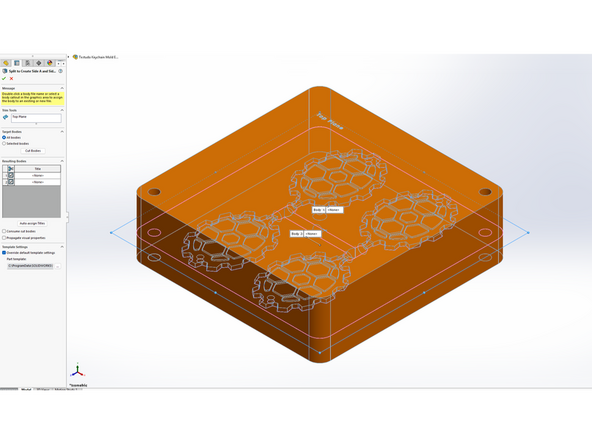Image resolution: width=592 pixels, height=444 pixels.
Task: Open the help icon for Split feature
Action: (x=61, y=71)
